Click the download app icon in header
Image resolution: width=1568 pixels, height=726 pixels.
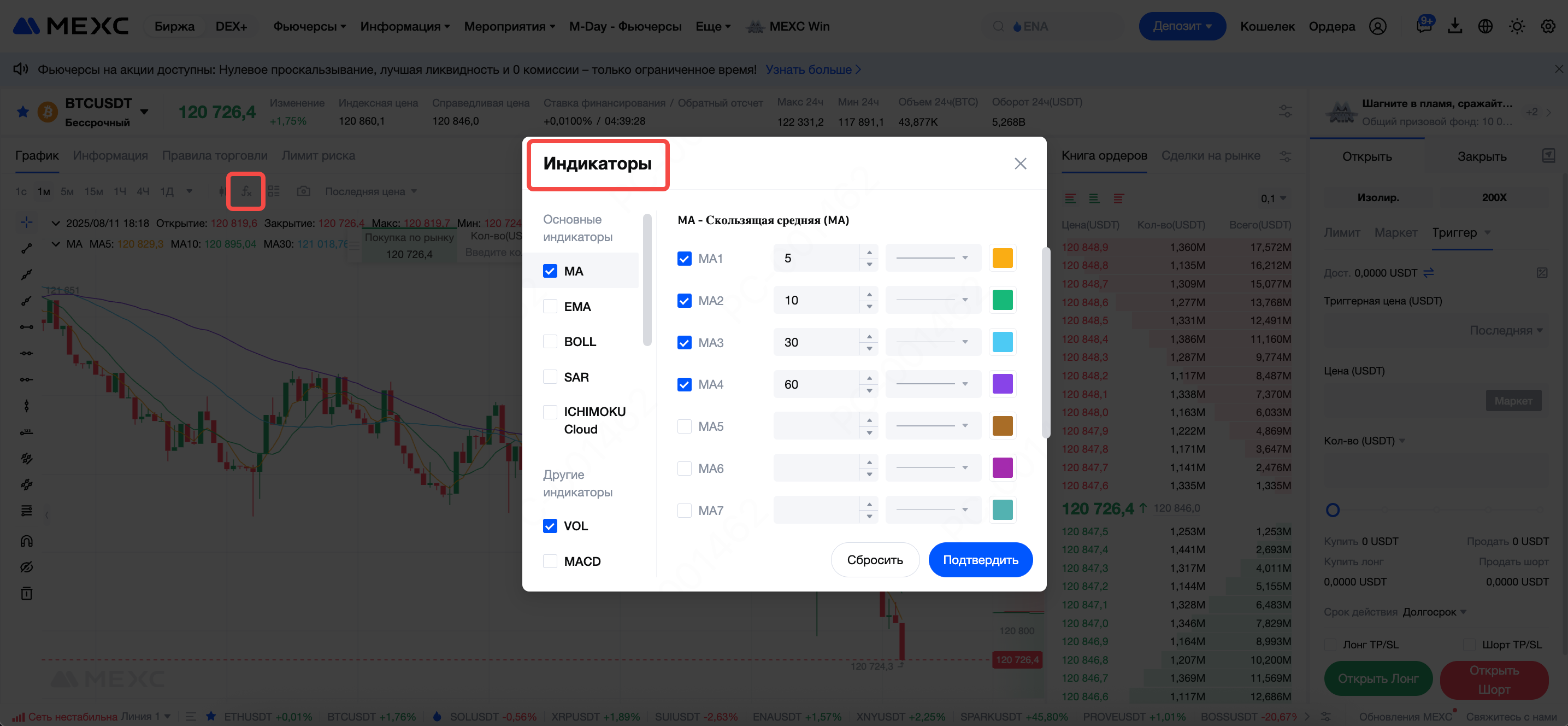coord(1454,26)
